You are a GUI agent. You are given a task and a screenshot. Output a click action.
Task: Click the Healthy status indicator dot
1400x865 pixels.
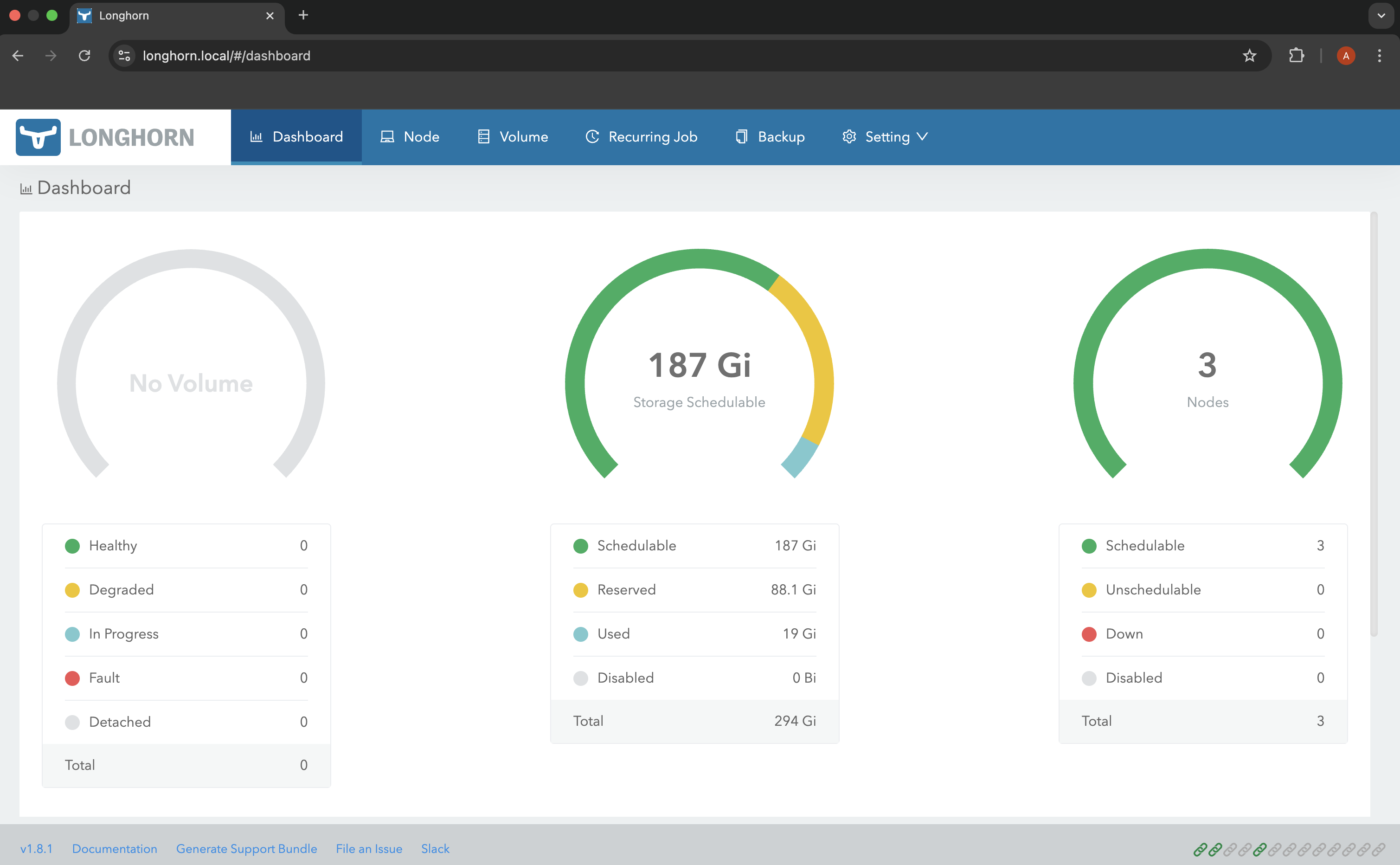73,545
